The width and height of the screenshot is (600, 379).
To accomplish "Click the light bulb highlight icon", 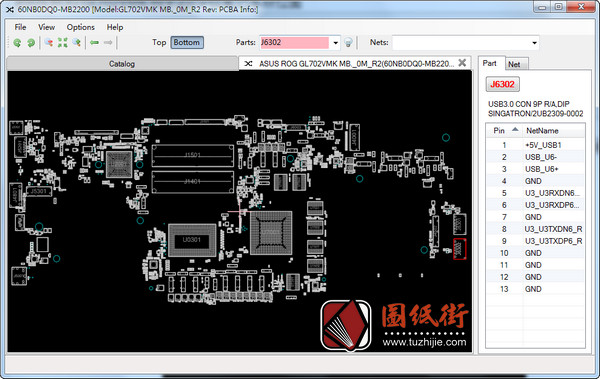I will click(348, 42).
